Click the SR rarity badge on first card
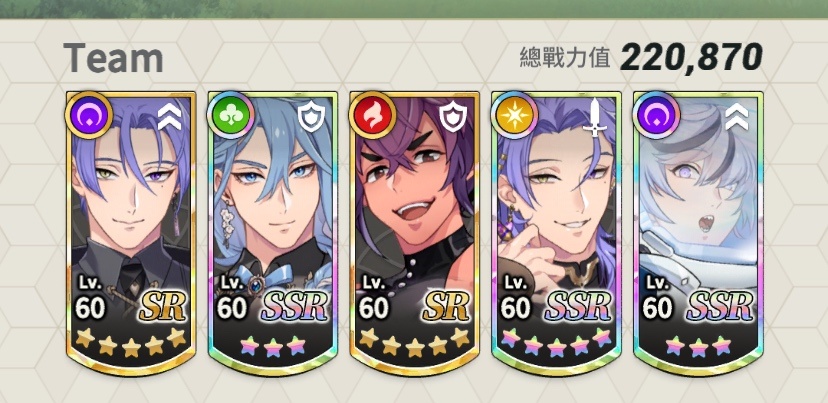 (x=163, y=305)
